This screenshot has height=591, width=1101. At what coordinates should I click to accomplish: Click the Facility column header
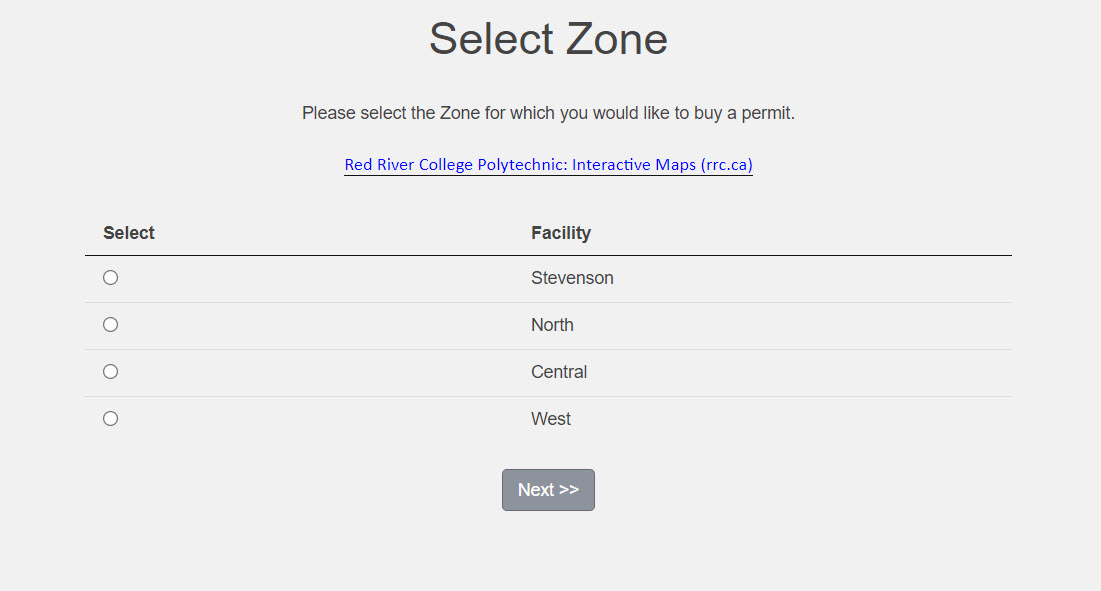pos(561,233)
